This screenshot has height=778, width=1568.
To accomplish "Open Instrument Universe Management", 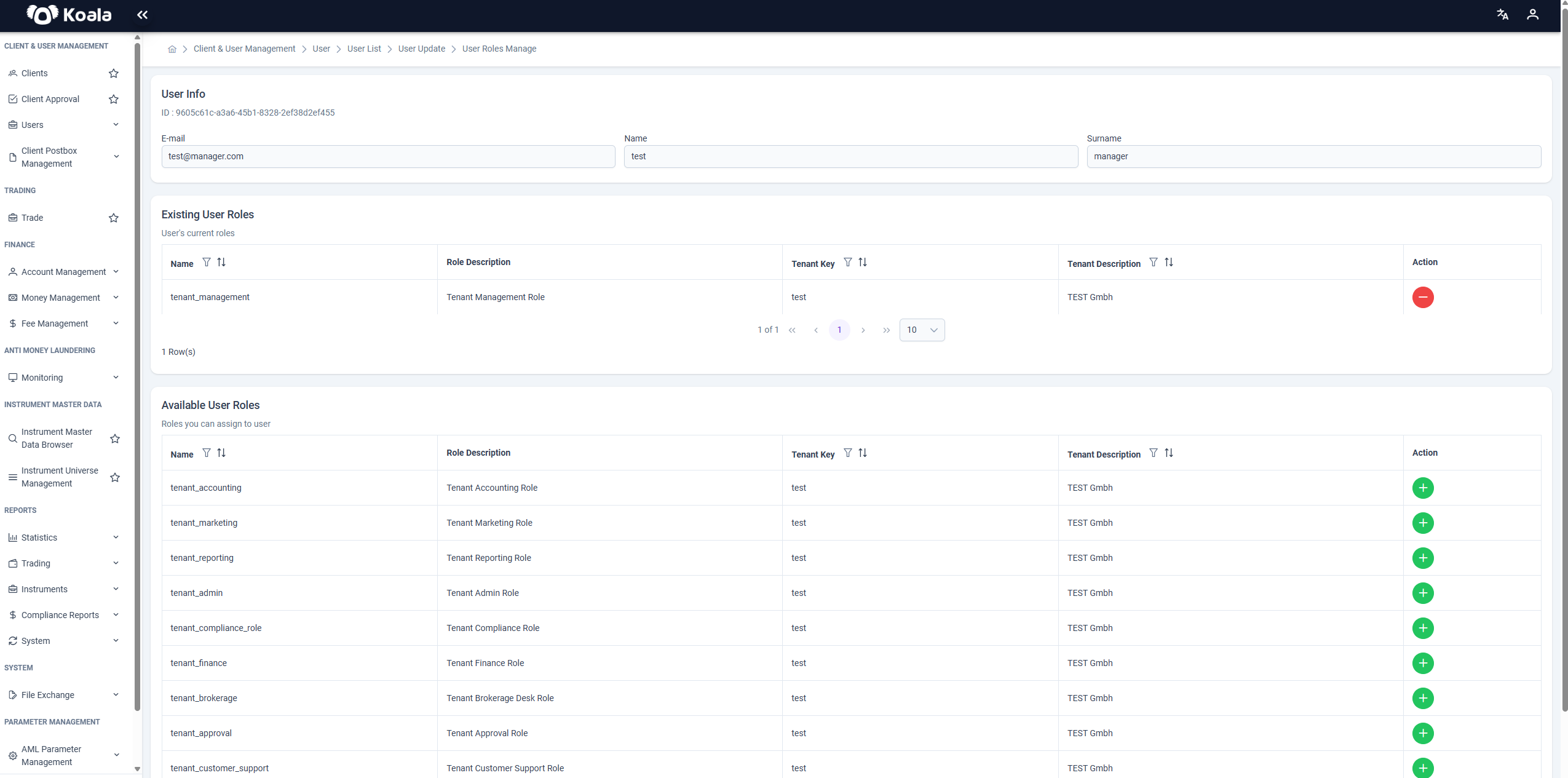I will point(60,477).
